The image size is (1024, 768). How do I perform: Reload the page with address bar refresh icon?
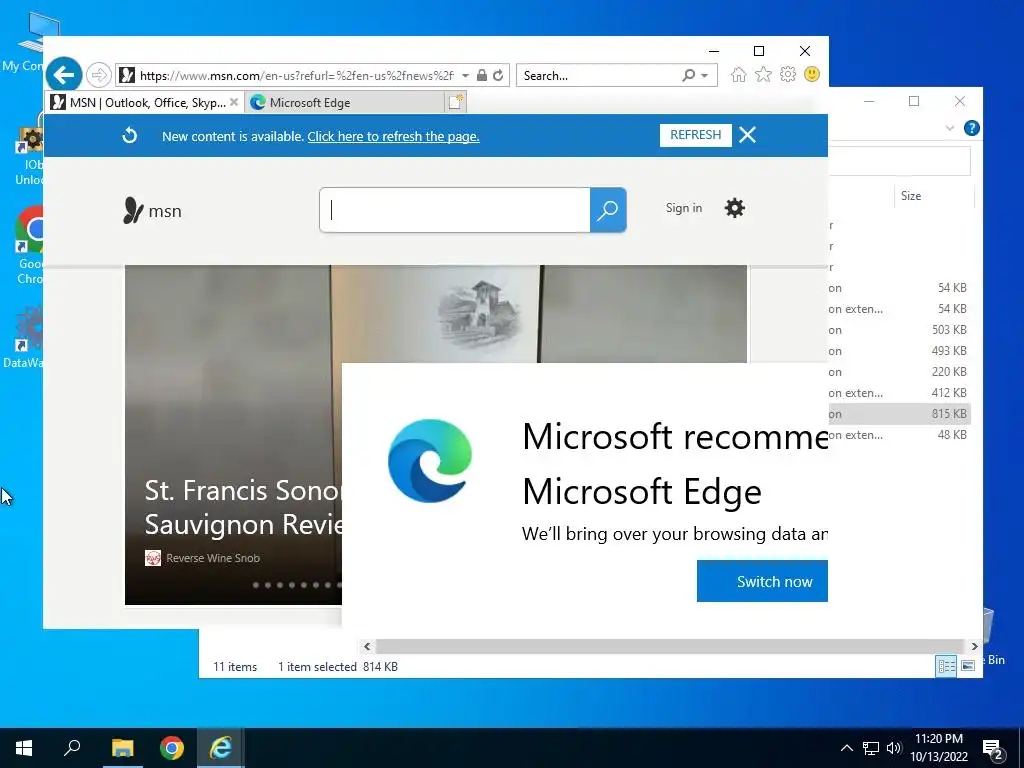click(498, 75)
